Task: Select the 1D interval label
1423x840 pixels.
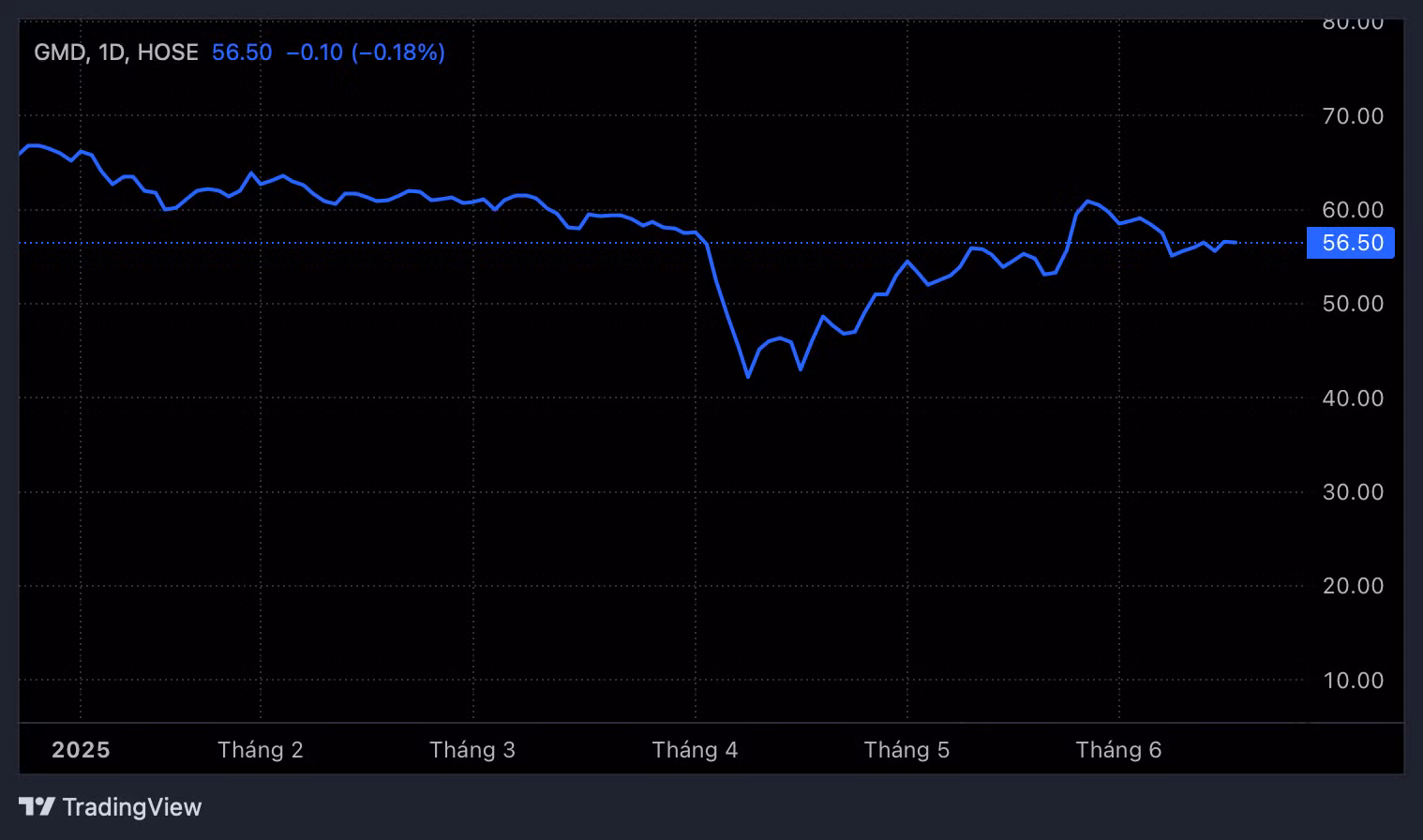Action: [x=112, y=52]
